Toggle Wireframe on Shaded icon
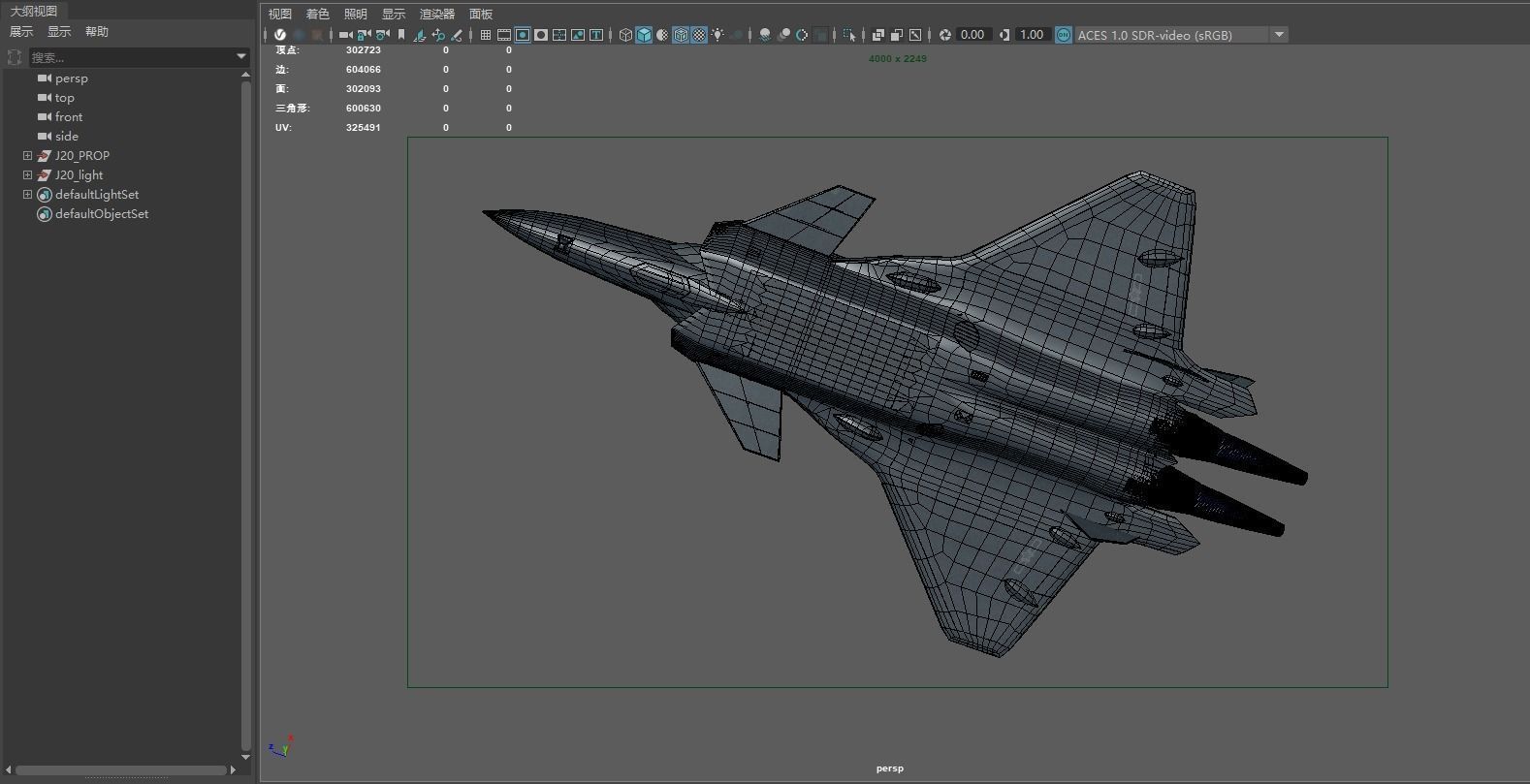 tap(681, 35)
